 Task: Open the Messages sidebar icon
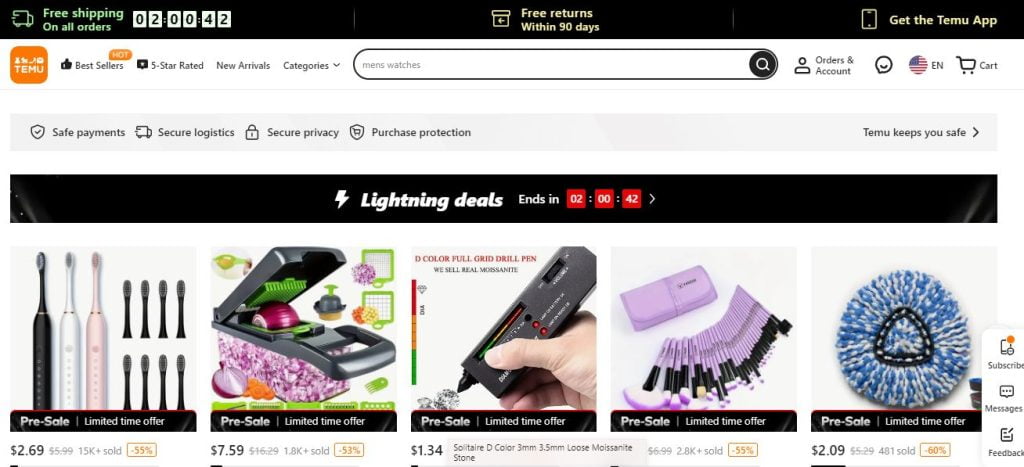coord(1006,391)
